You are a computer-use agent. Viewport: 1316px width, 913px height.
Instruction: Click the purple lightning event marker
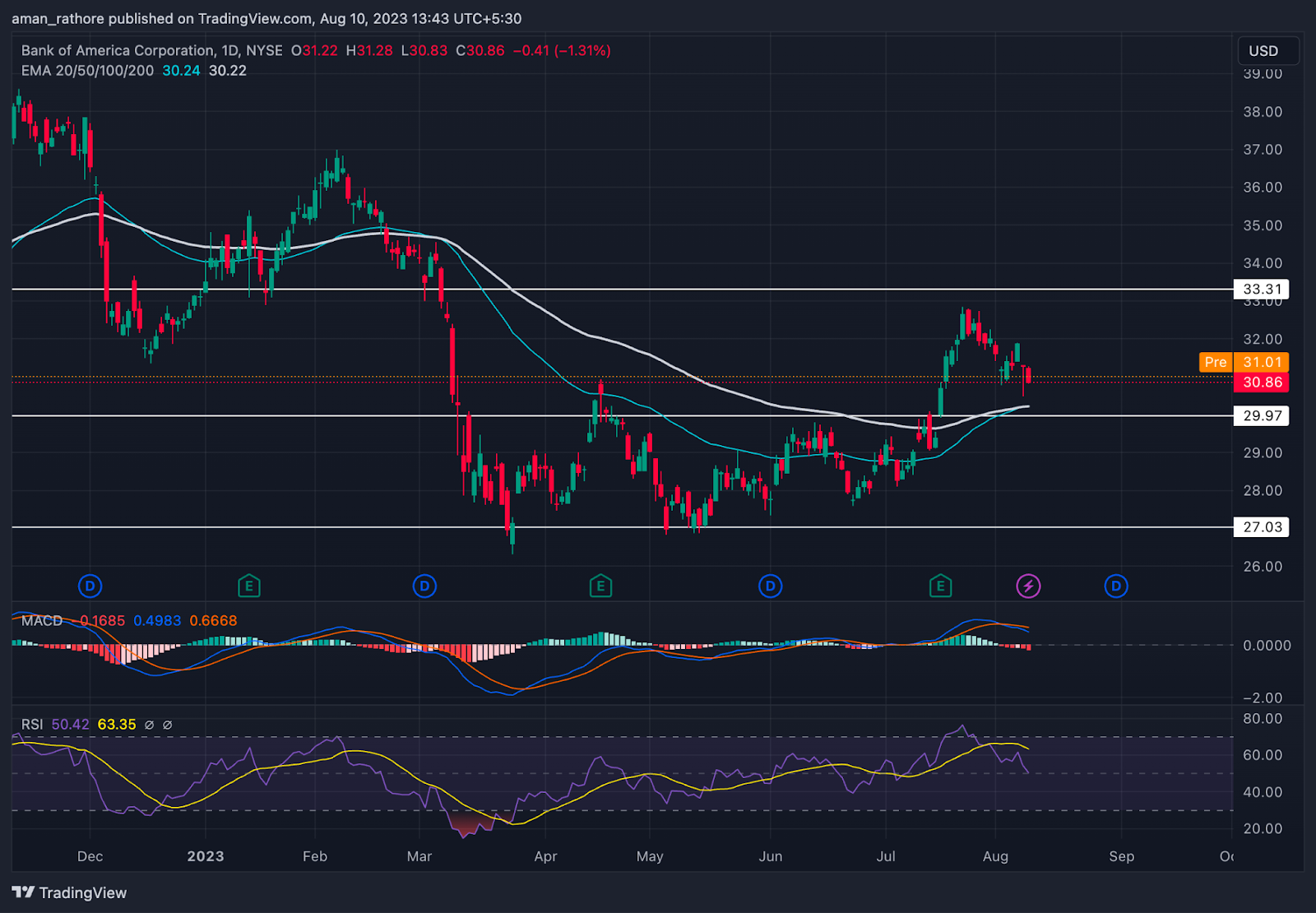(1028, 586)
